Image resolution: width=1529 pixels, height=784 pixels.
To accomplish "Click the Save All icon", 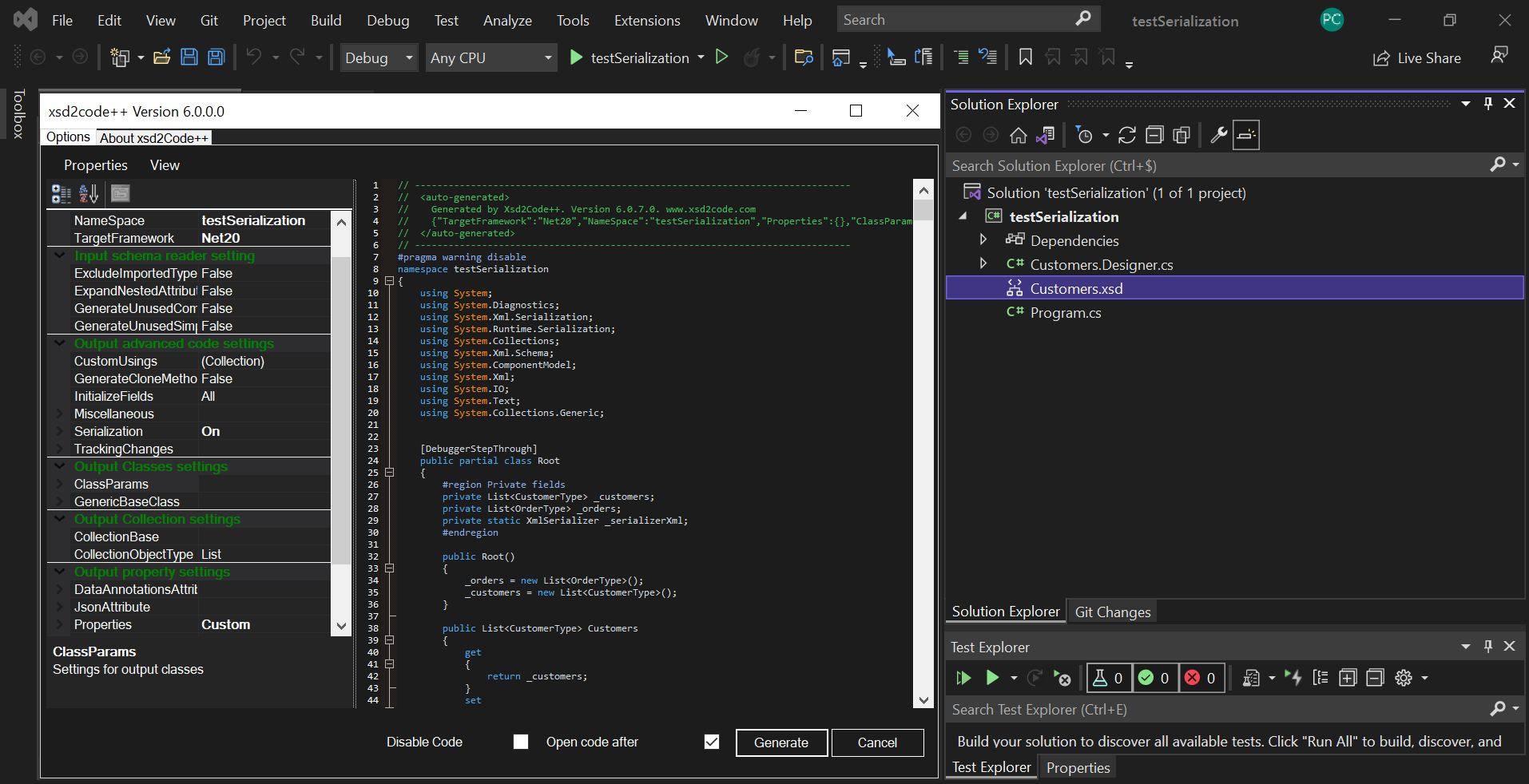I will click(x=216, y=57).
